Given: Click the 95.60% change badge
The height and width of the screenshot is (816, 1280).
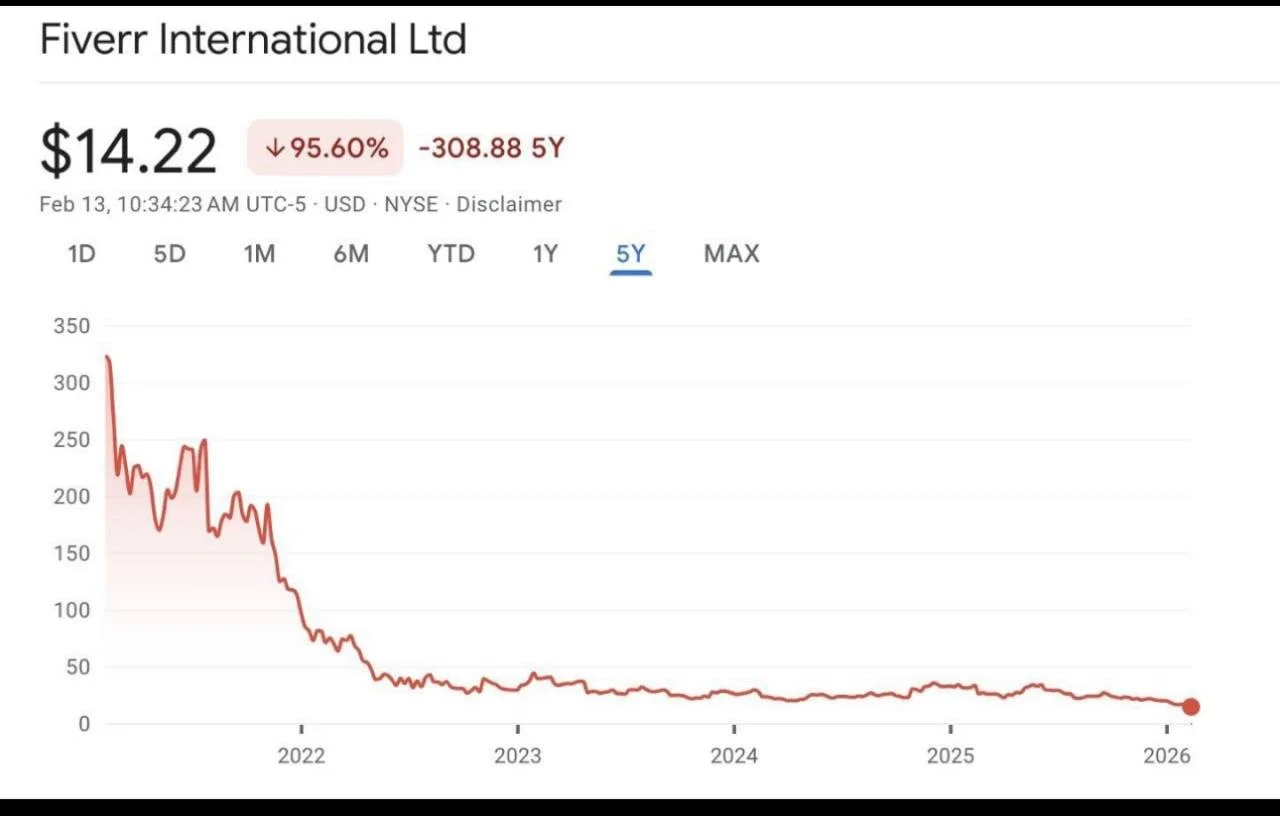Looking at the screenshot, I should click(326, 148).
